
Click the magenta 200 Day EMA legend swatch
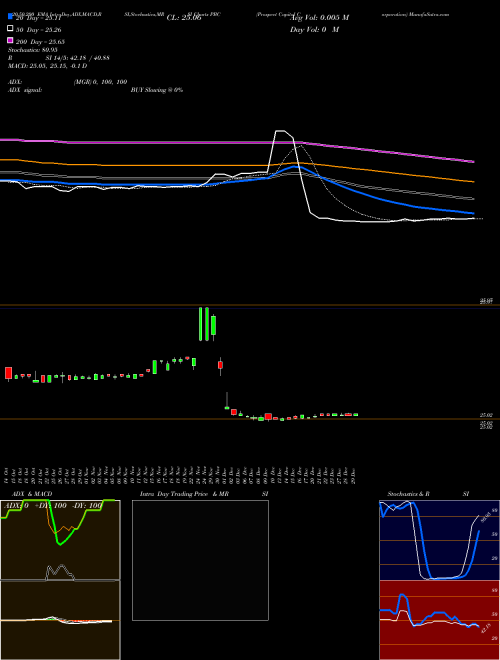coord(10,40)
